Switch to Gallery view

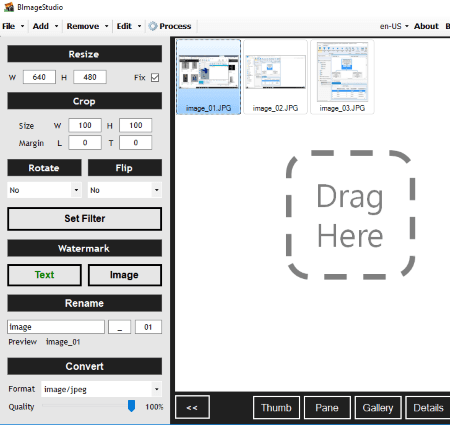tap(378, 407)
